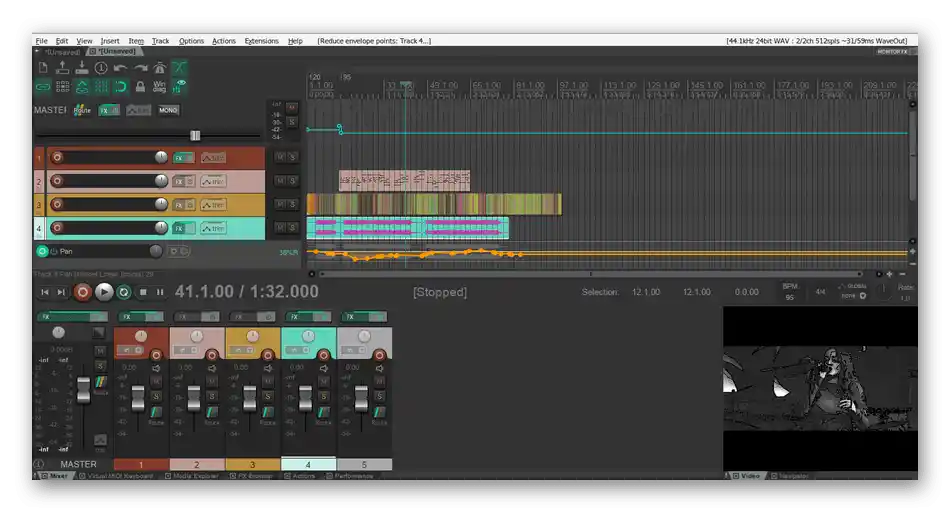Click the master track MONO button
Screen dimensions: 950x512
168,110
